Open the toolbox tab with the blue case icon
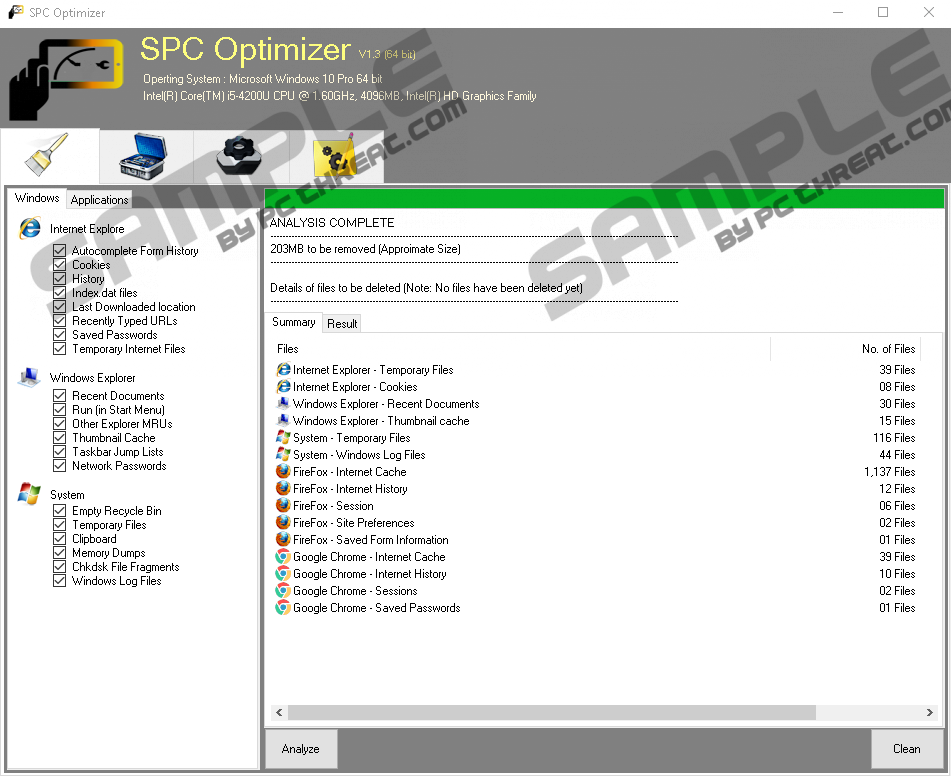The image size is (951, 776). pyautogui.click(x=146, y=156)
